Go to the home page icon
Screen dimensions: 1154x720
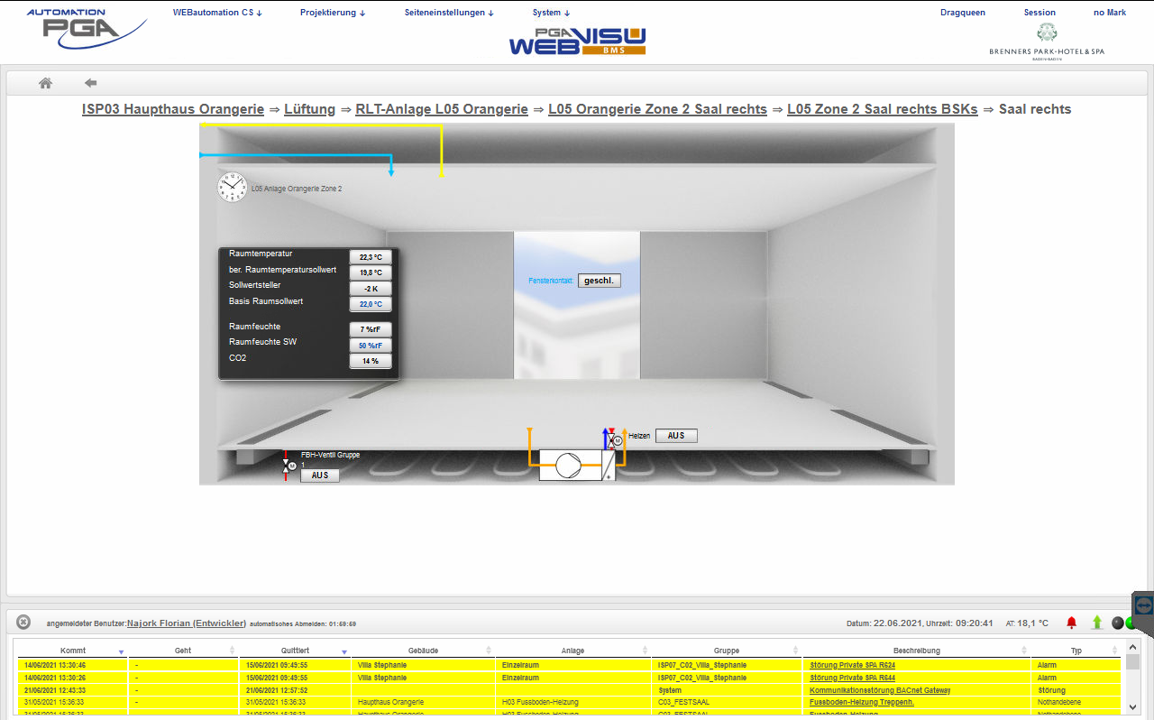[x=46, y=83]
